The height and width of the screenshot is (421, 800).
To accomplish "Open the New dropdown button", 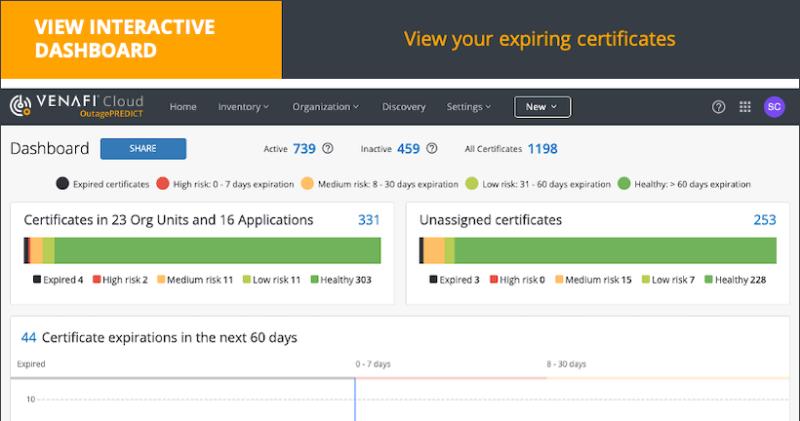I will pos(542,107).
